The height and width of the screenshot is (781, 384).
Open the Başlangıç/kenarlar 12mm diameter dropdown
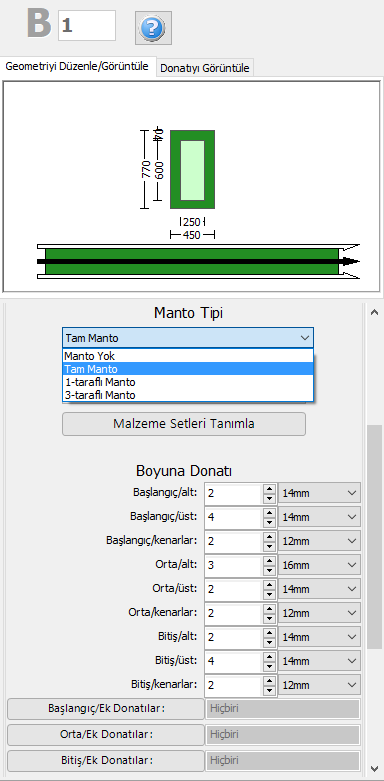pos(319,541)
